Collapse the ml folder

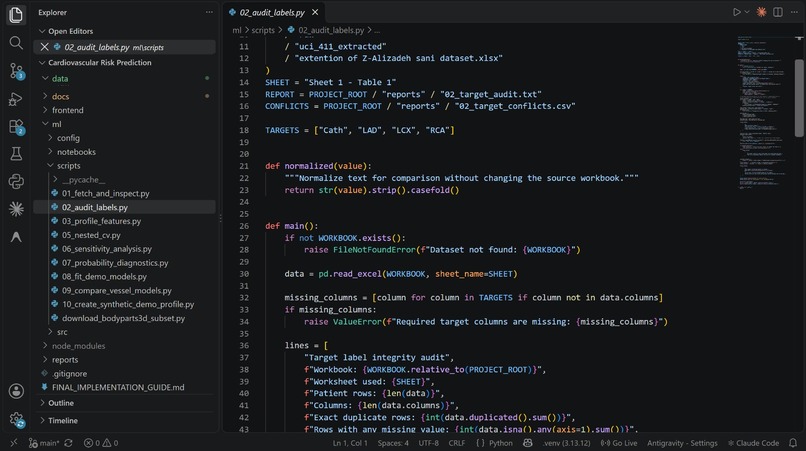[x=45, y=124]
